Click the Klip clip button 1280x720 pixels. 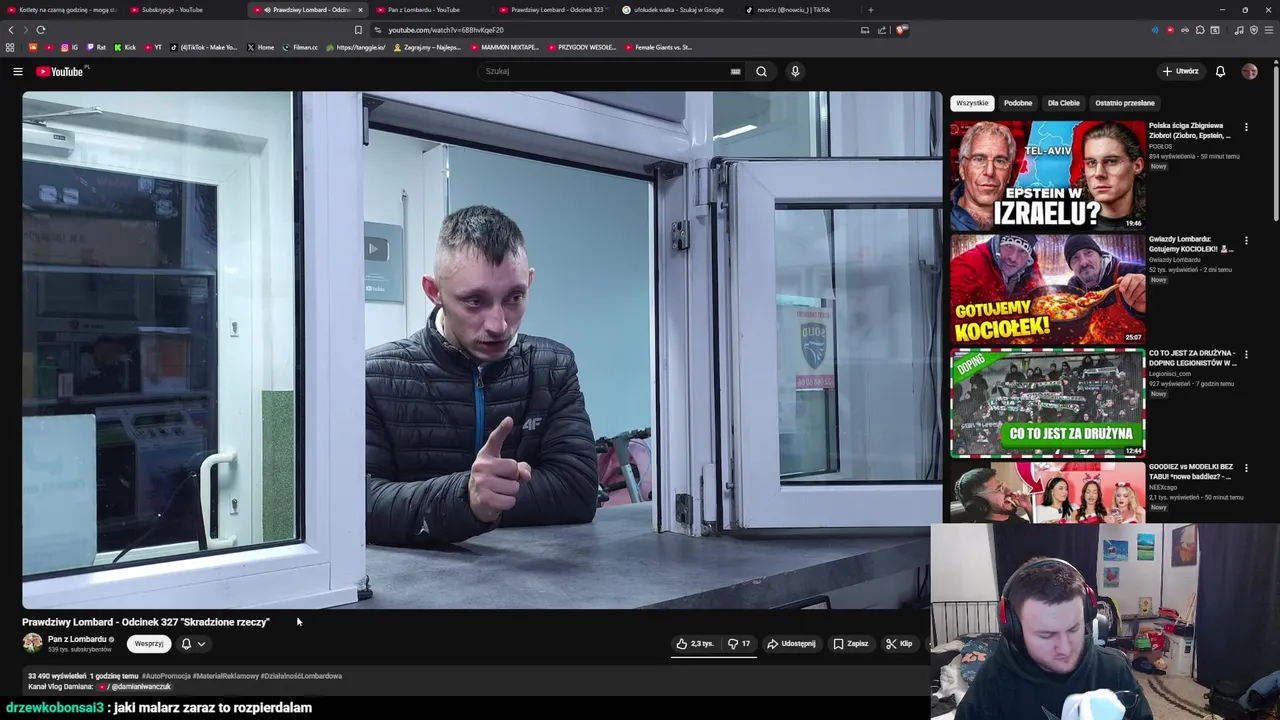click(899, 644)
